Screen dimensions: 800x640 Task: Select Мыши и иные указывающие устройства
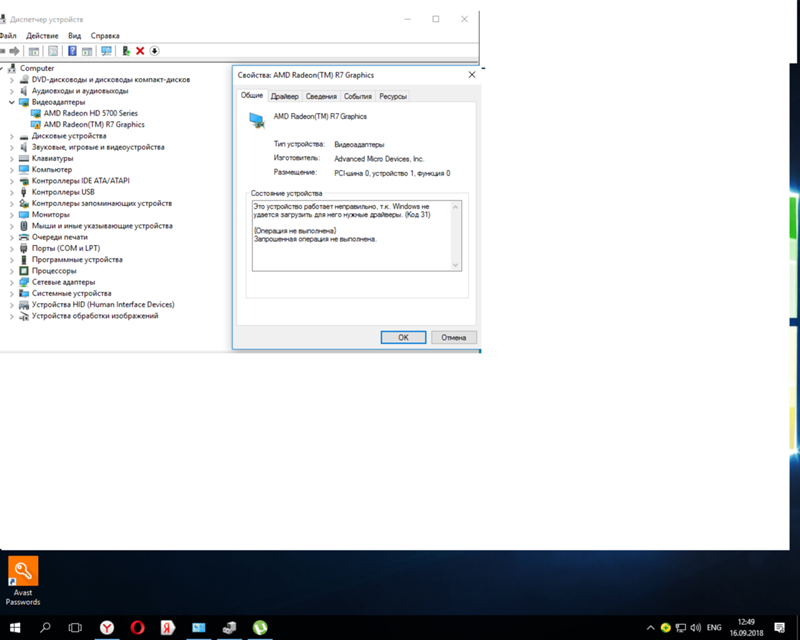(102, 226)
